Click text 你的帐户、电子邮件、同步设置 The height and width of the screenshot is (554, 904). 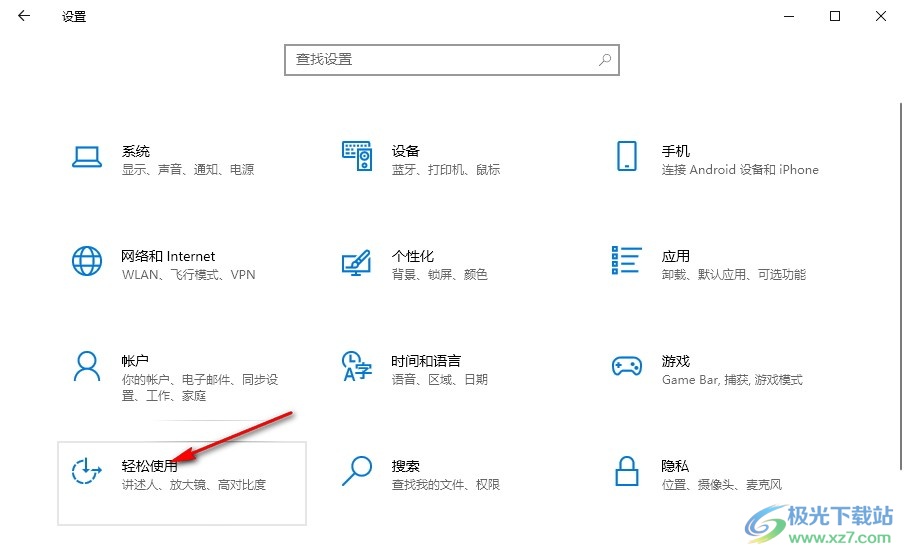[x=200, y=387]
